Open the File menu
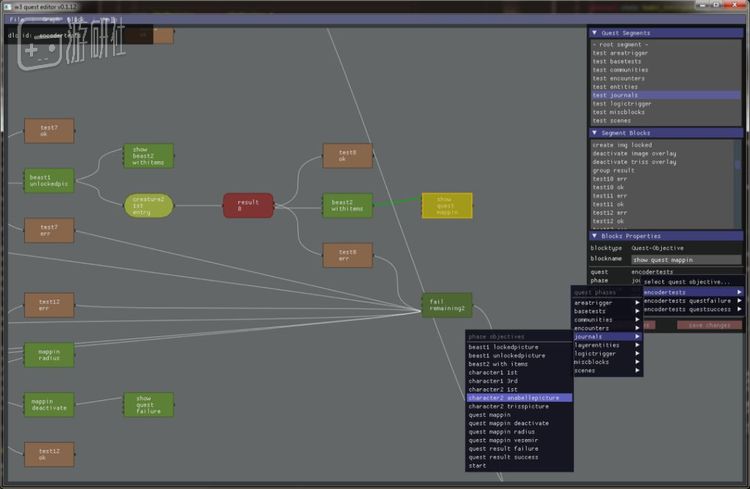Screen dimensions: 750x489 pos(15,19)
